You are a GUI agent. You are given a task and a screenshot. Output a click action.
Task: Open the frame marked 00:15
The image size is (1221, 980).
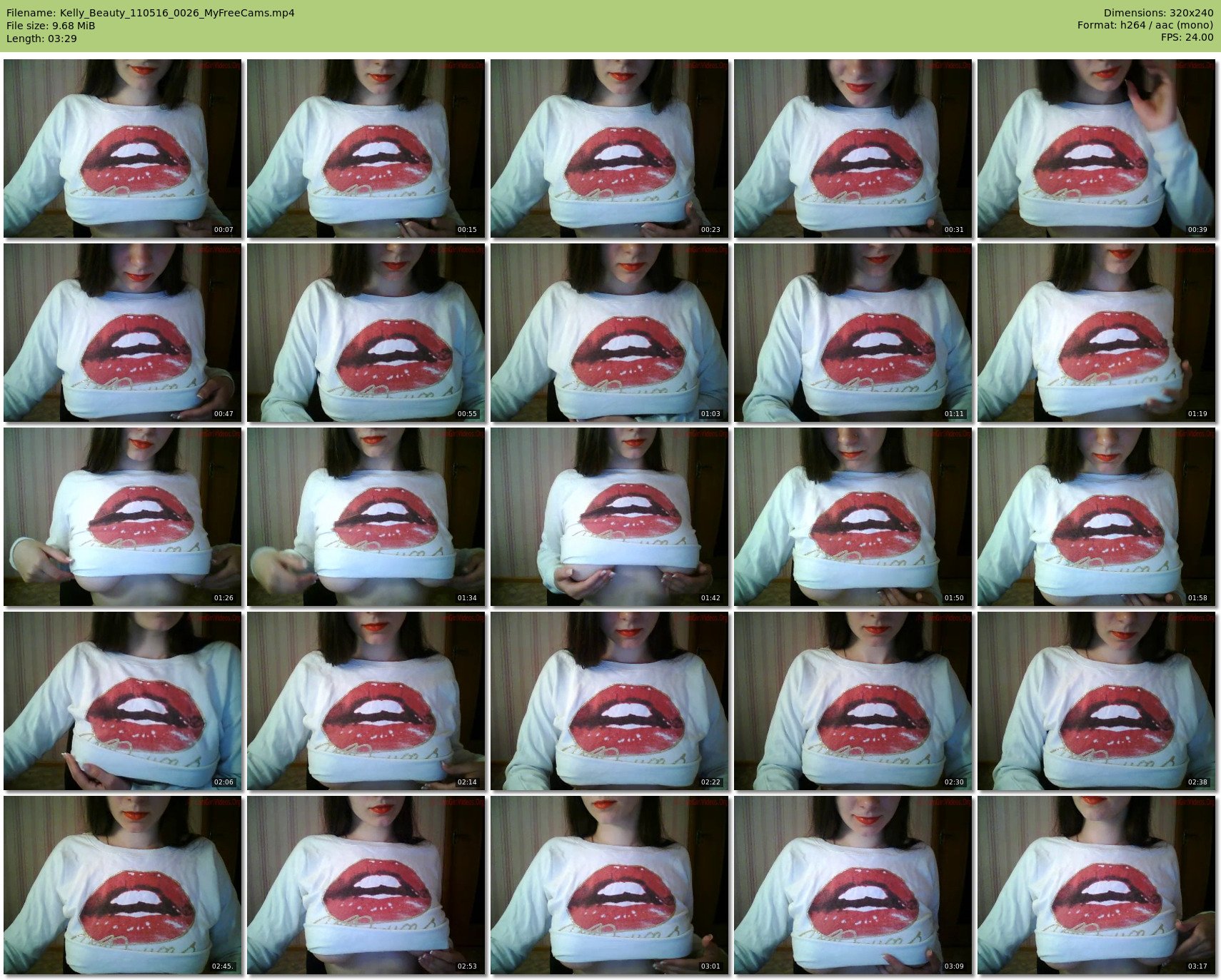click(x=366, y=148)
